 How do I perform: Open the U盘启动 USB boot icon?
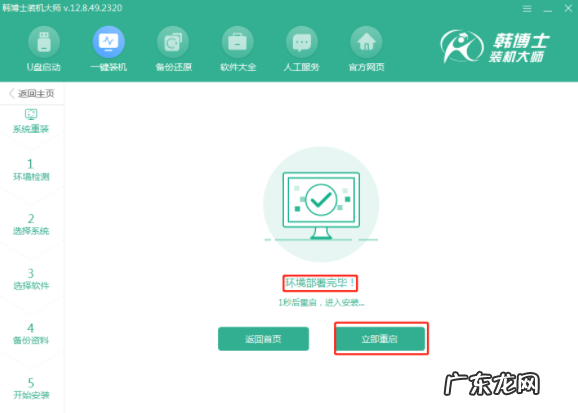pyautogui.click(x=44, y=42)
